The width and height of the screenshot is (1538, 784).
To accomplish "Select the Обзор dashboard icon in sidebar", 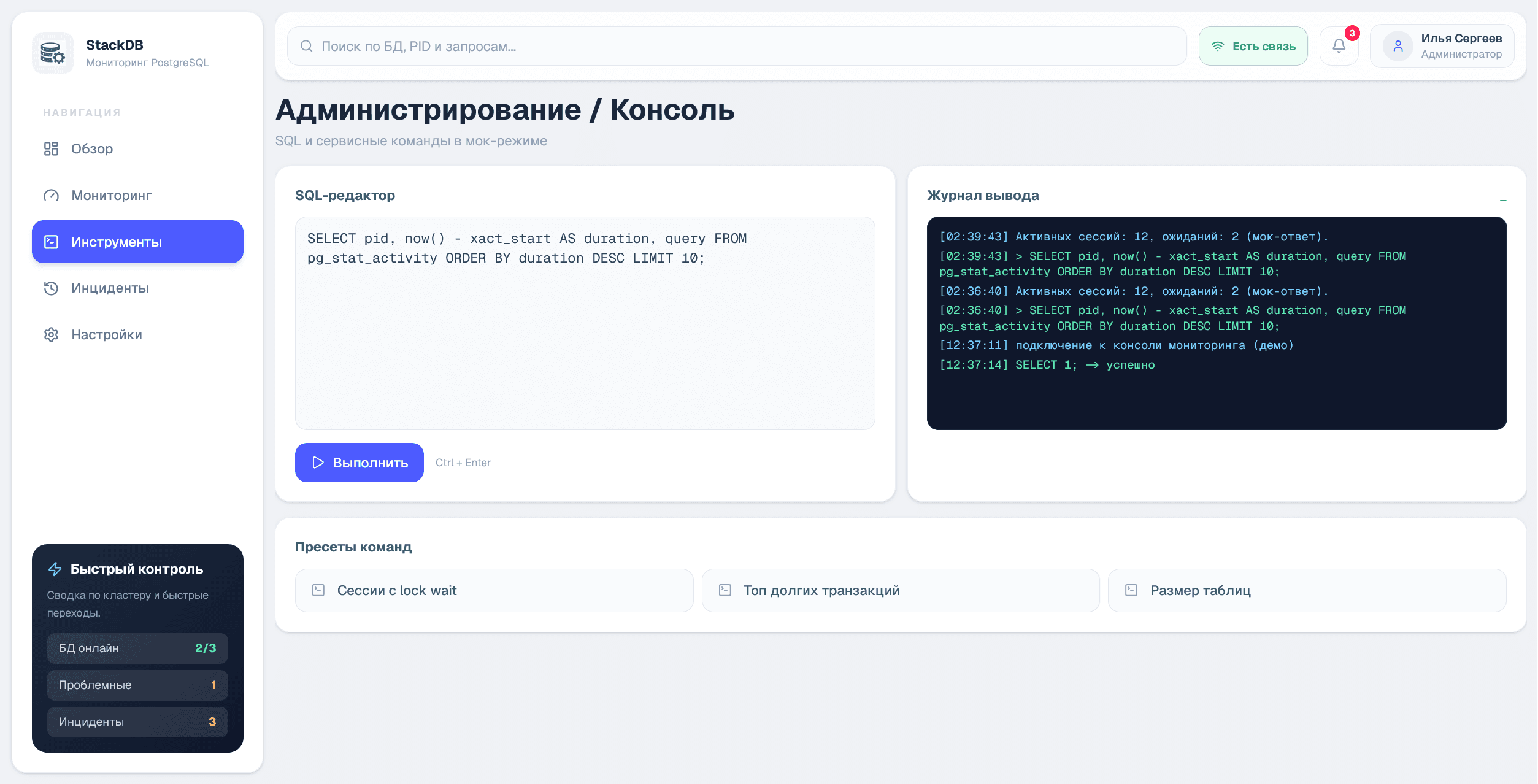I will point(52,148).
